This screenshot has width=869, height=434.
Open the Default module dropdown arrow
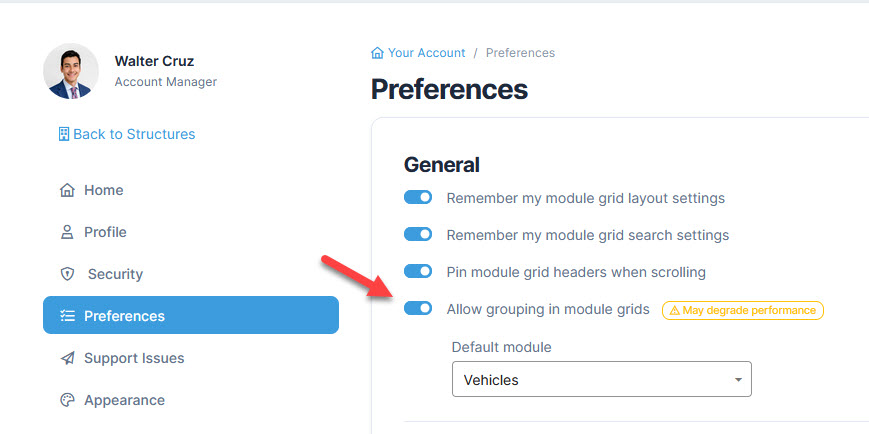738,380
